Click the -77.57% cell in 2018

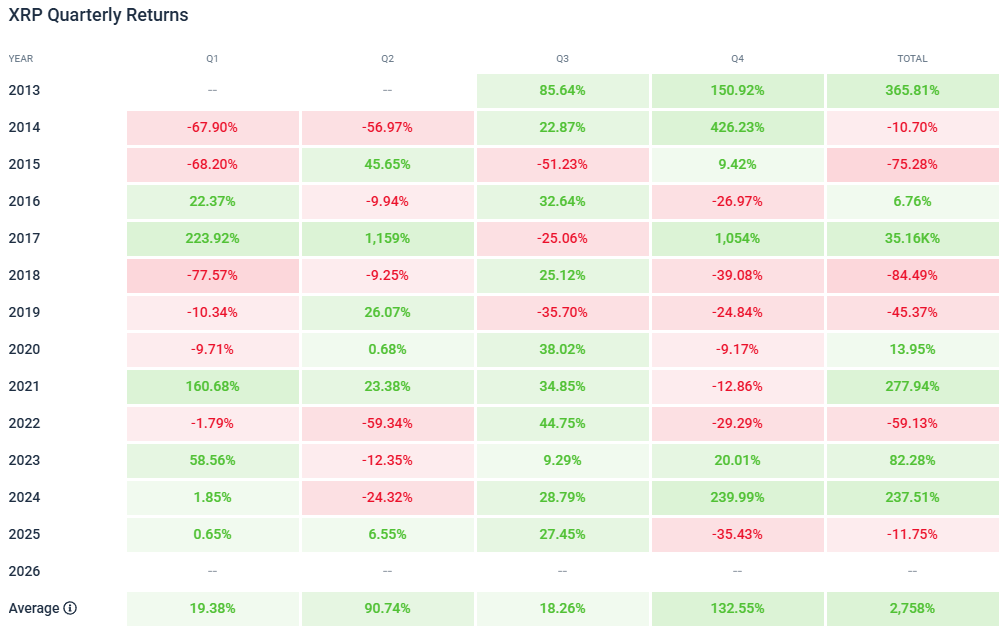point(212,275)
